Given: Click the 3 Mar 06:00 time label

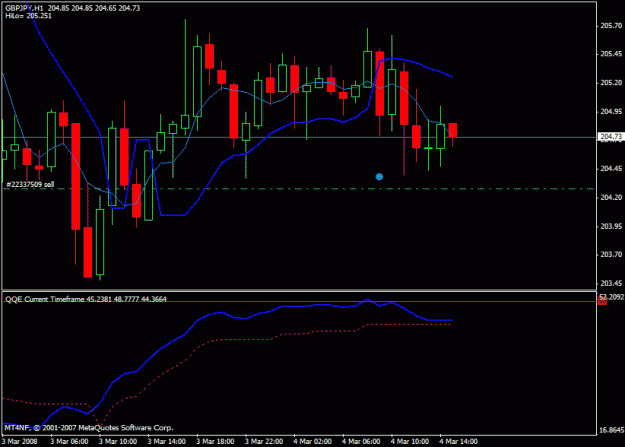Looking at the screenshot, I should tap(69, 441).
